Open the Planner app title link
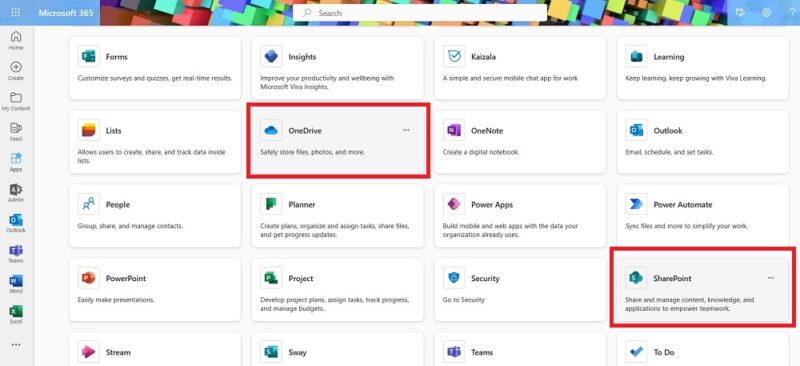This screenshot has width=800, height=366. 302,205
